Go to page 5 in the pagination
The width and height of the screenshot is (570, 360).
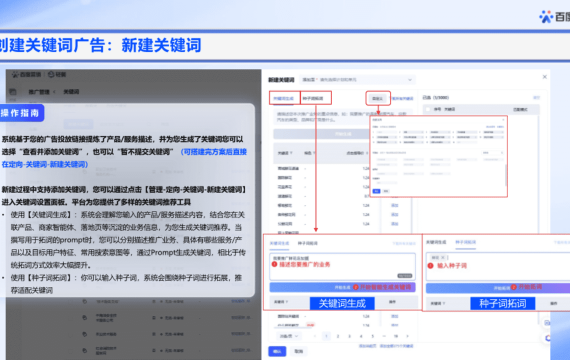coord(373,336)
